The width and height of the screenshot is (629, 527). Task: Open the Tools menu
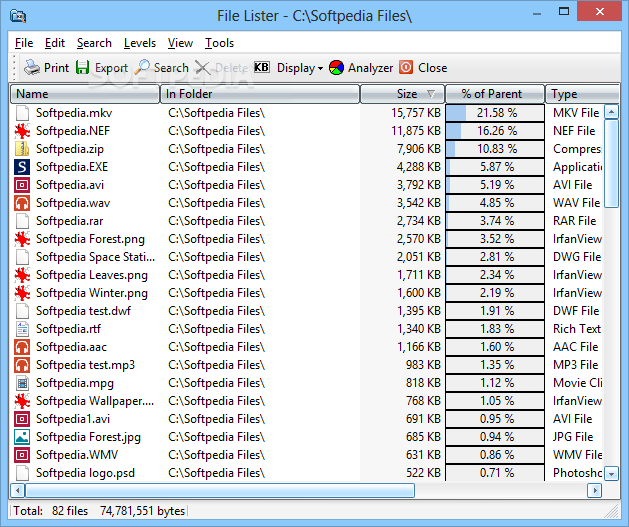[x=219, y=43]
